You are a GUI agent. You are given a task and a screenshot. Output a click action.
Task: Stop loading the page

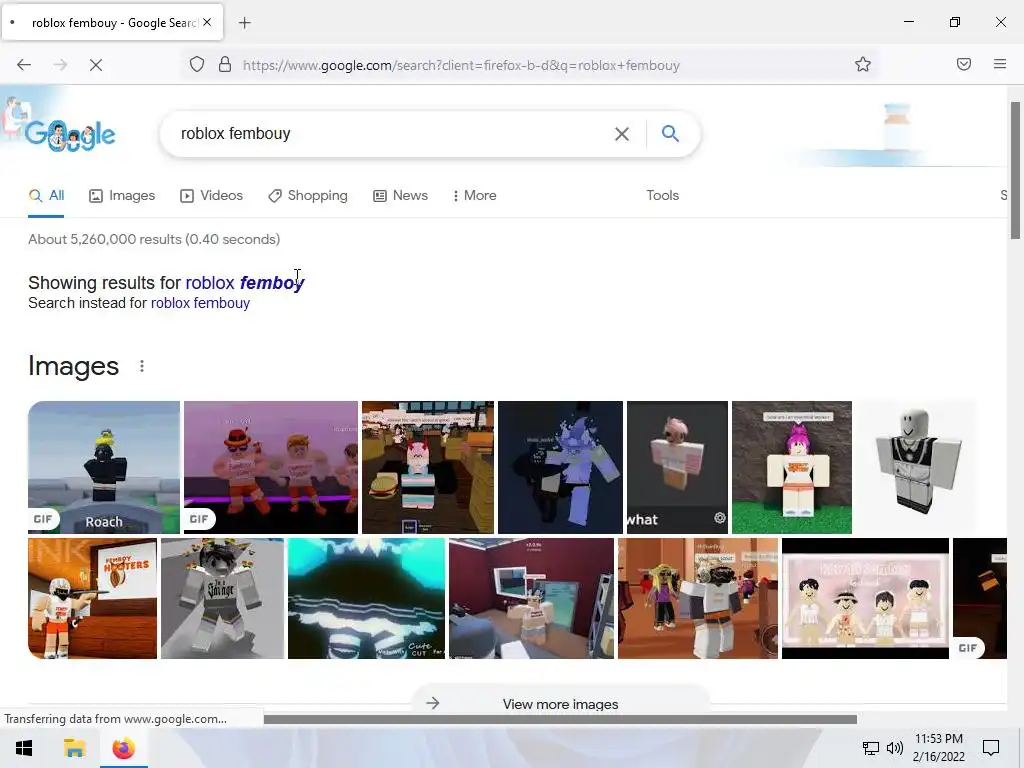click(x=96, y=65)
